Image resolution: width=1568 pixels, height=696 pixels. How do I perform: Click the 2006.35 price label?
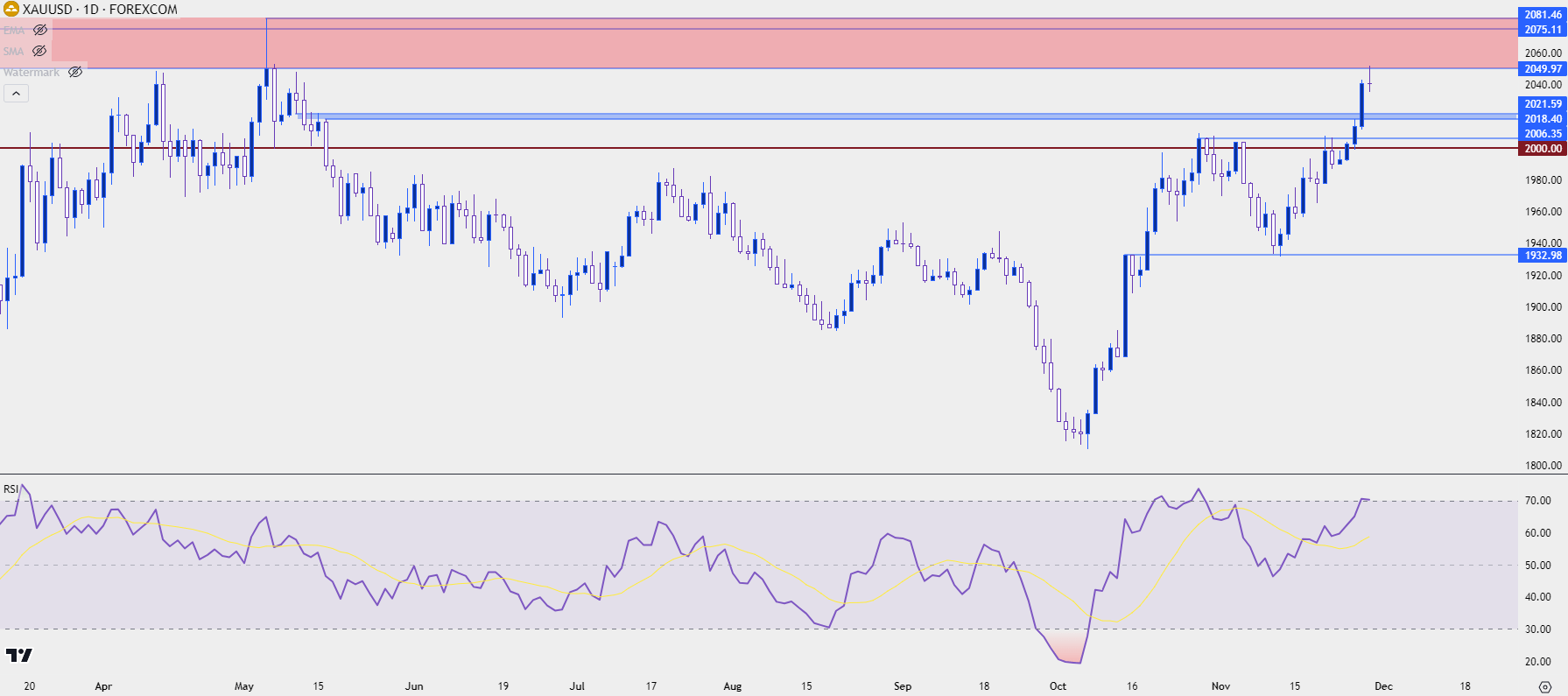1543,134
